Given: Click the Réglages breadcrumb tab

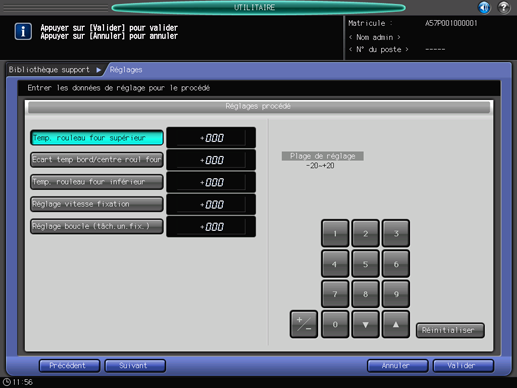Looking at the screenshot, I should coord(126,70).
